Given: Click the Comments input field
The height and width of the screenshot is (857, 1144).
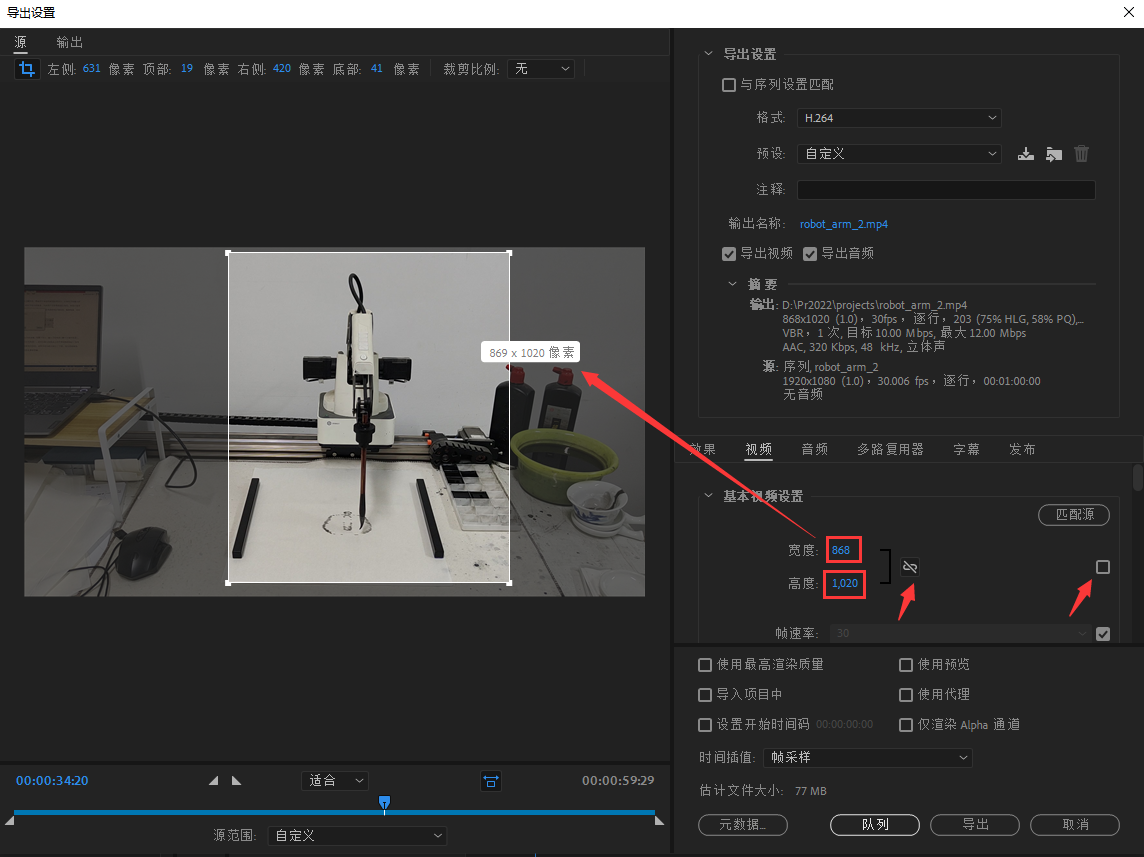Looking at the screenshot, I should 946,190.
